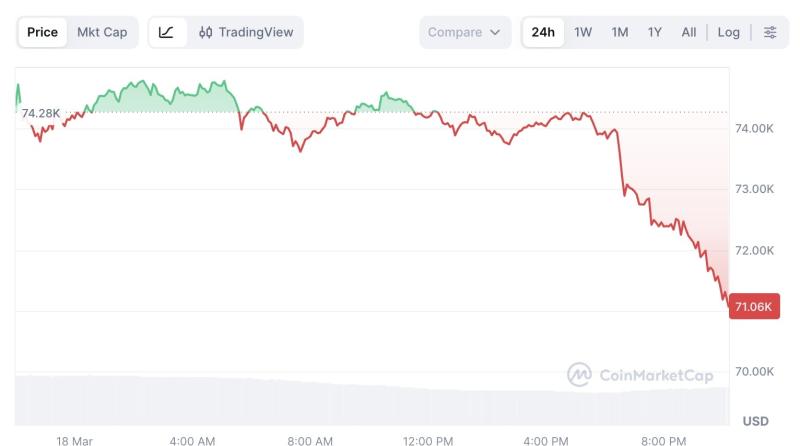Switch to the TradingView chart mode

(246, 32)
